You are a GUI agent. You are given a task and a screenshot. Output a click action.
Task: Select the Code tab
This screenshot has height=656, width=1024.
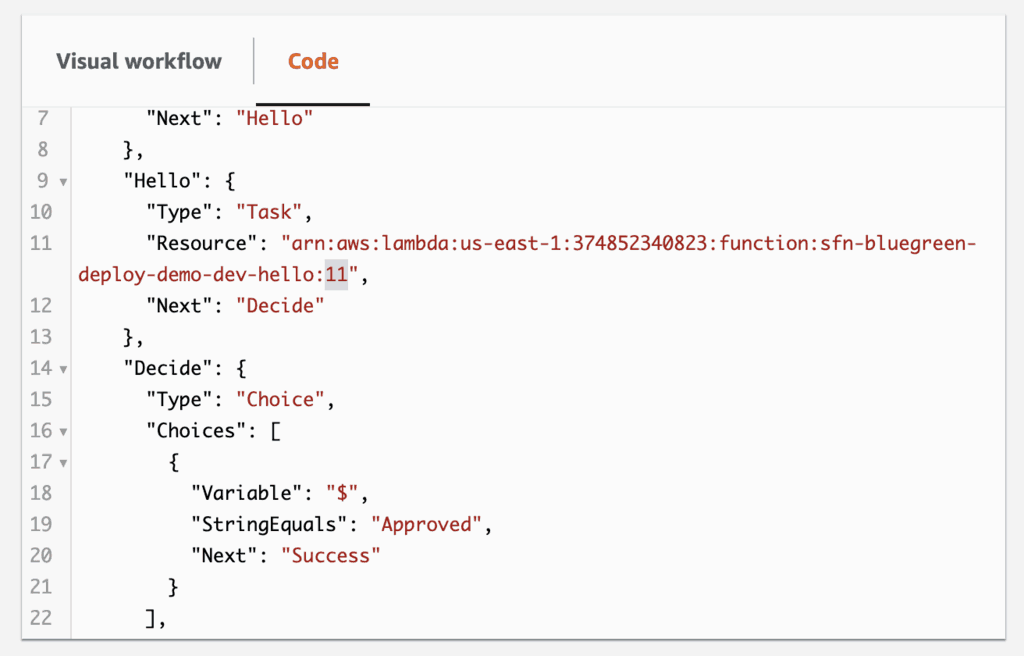tap(313, 61)
